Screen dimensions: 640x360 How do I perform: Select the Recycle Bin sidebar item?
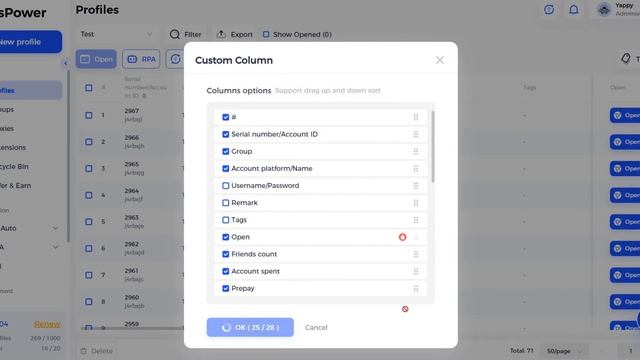pyautogui.click(x=15, y=167)
